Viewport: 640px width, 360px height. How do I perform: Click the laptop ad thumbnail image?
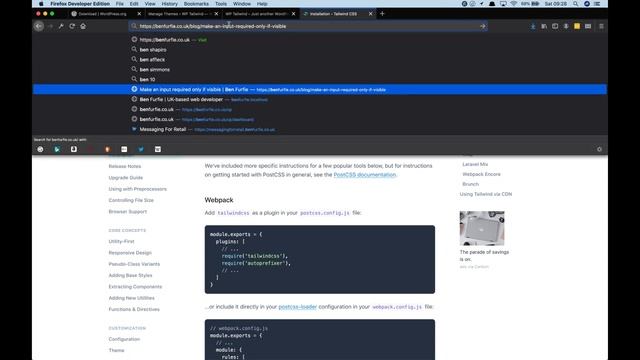pos(482,228)
